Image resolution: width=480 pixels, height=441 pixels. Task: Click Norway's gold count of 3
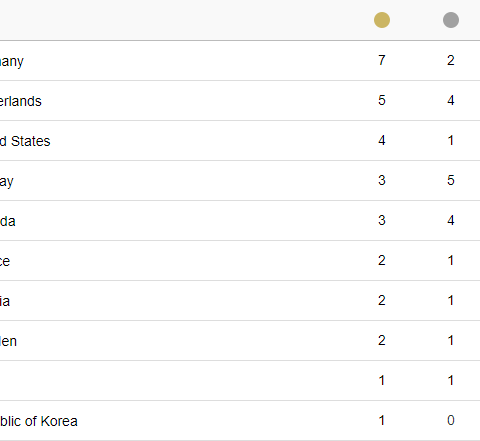[382, 180]
